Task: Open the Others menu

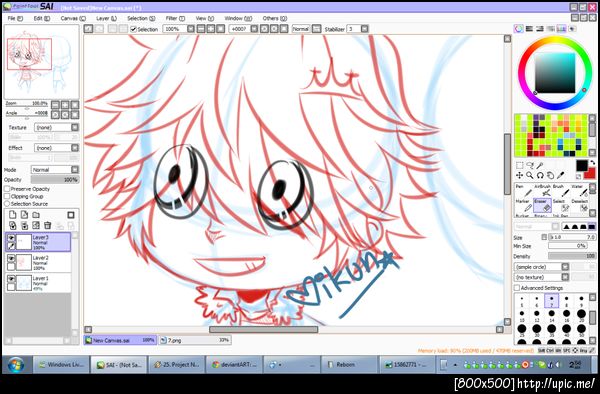Action: pyautogui.click(x=274, y=18)
